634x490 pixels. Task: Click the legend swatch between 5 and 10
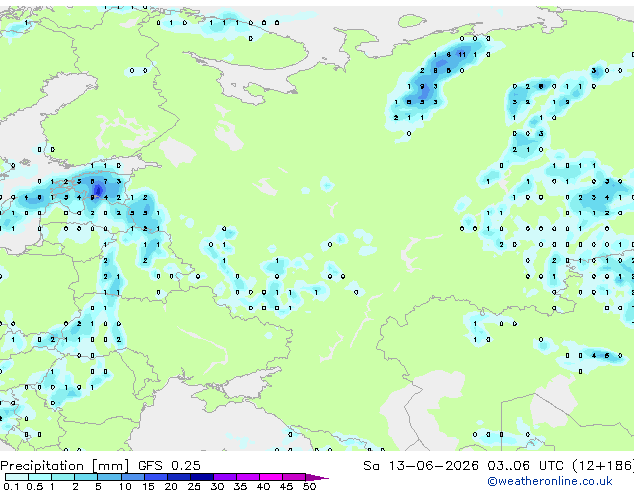point(109,477)
